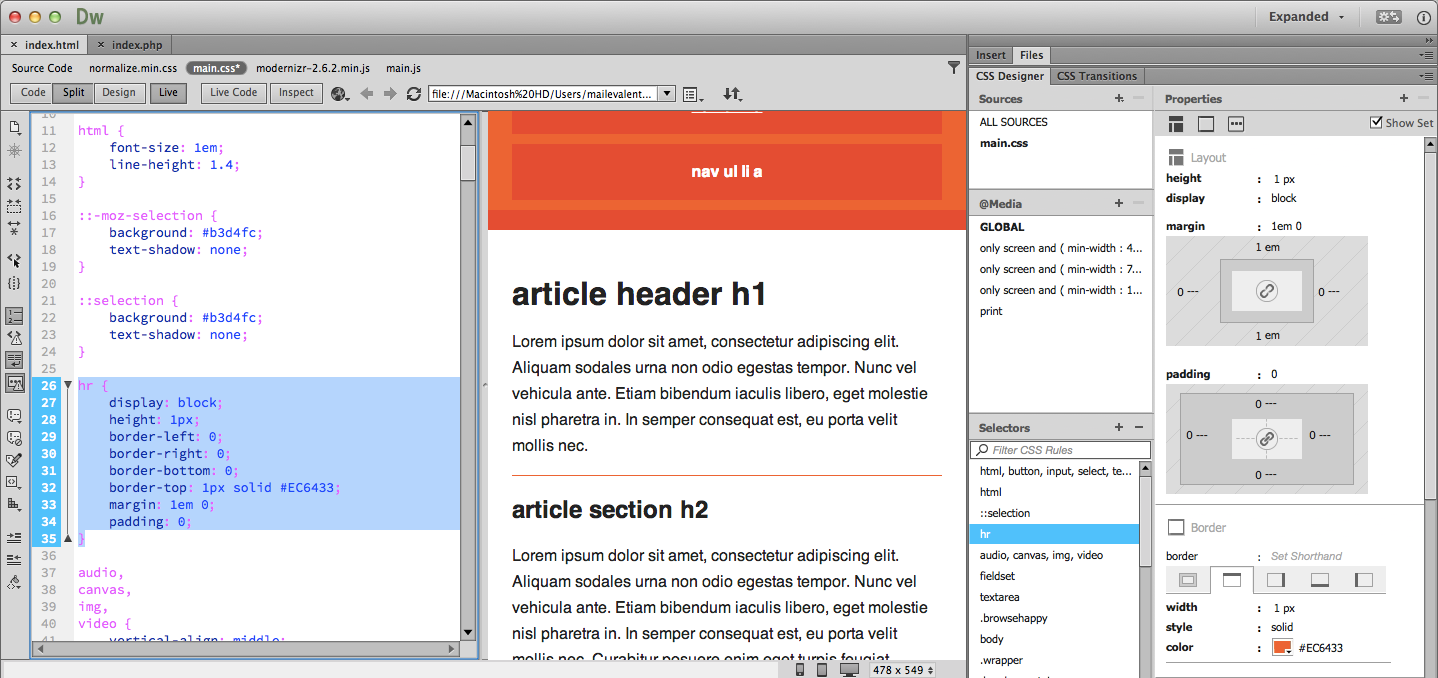Switch to the CSS Transitions tab

click(1097, 76)
